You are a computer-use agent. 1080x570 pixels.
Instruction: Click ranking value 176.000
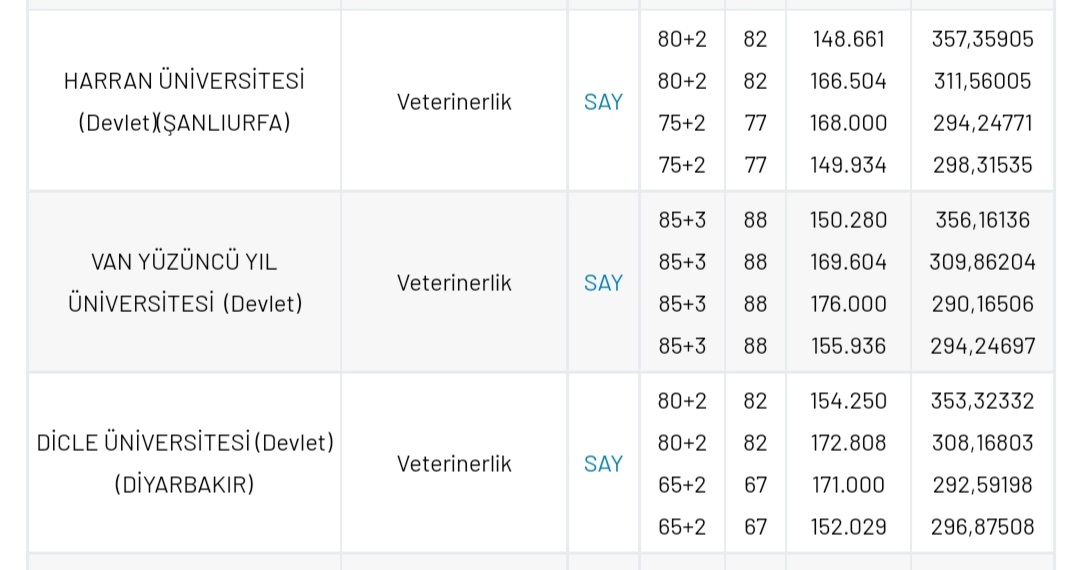click(x=848, y=304)
